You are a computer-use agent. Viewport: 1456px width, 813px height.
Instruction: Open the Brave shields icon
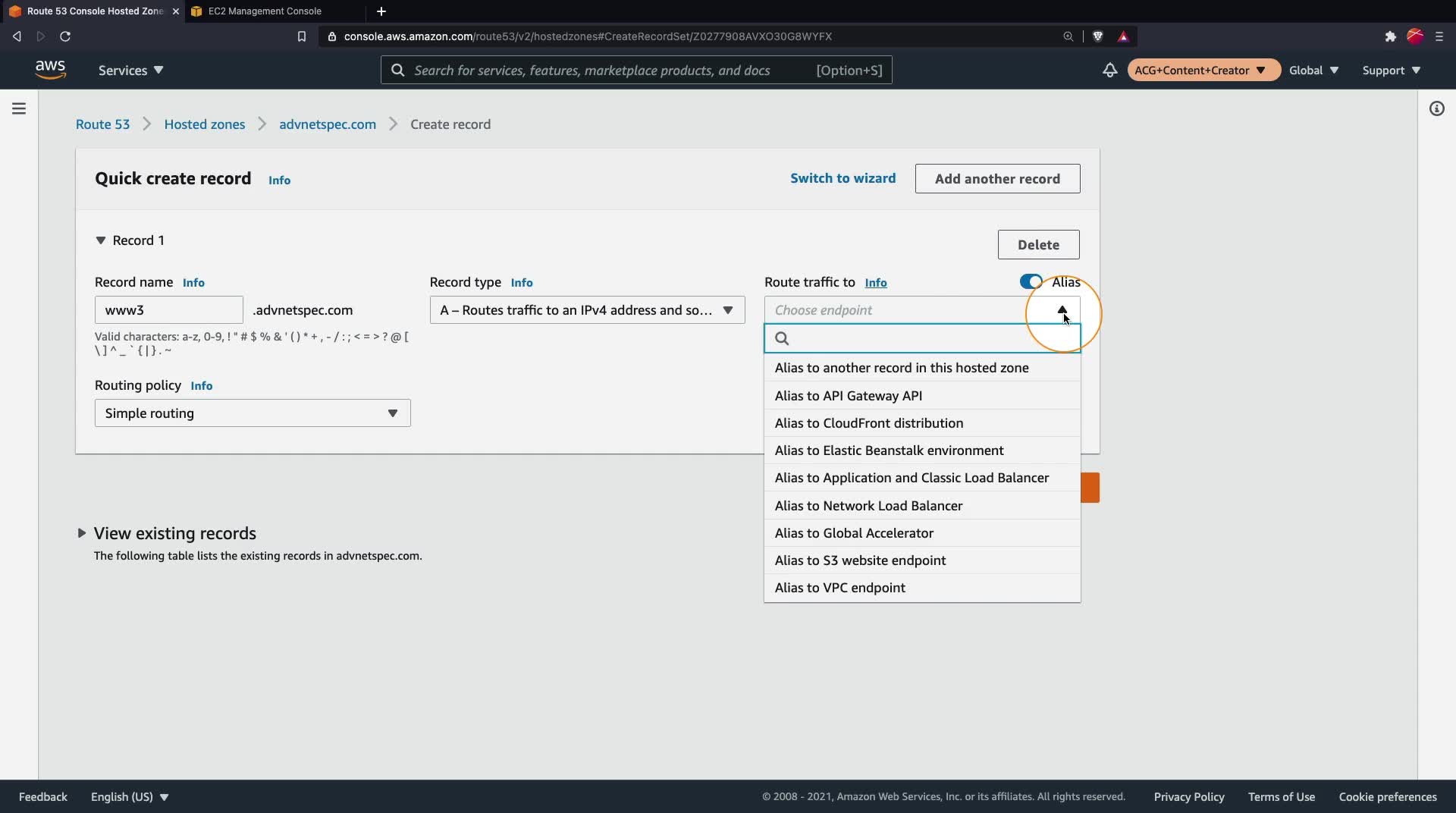pyautogui.click(x=1097, y=36)
